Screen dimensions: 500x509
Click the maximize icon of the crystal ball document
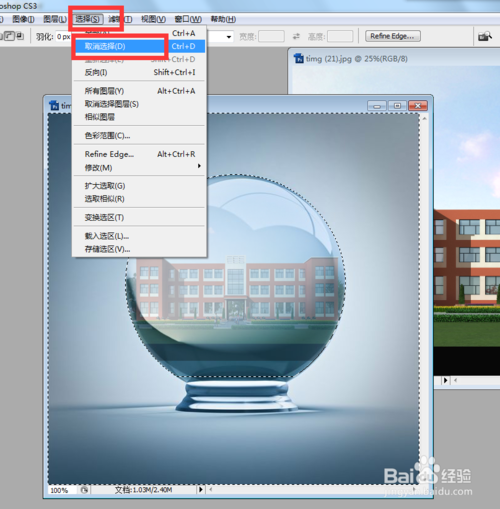click(397, 106)
